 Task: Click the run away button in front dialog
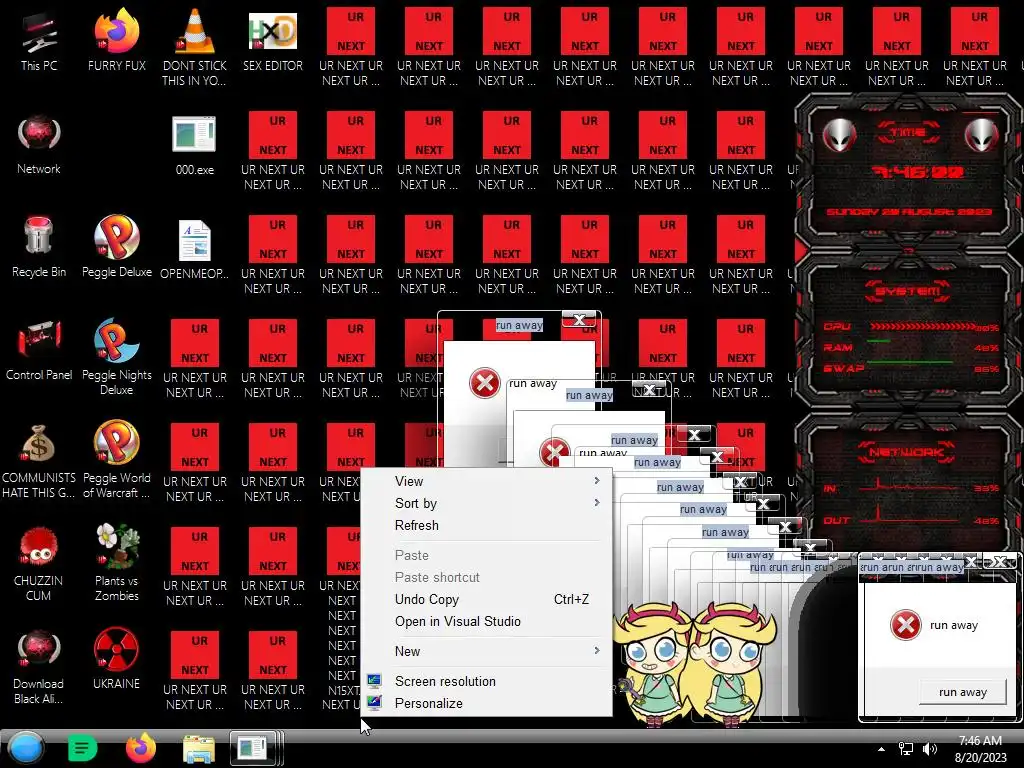963,692
